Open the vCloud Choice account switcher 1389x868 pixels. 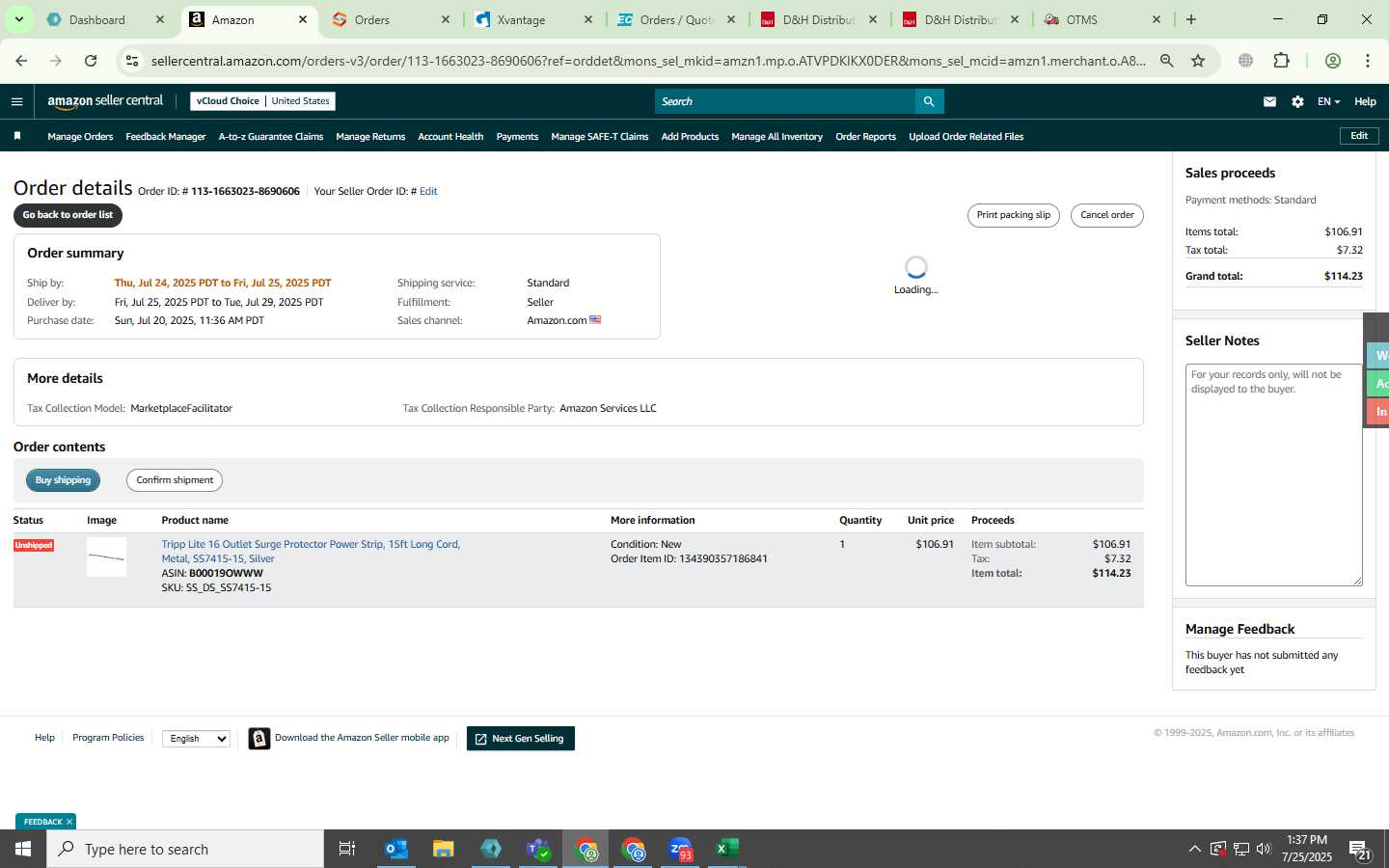[x=262, y=101]
